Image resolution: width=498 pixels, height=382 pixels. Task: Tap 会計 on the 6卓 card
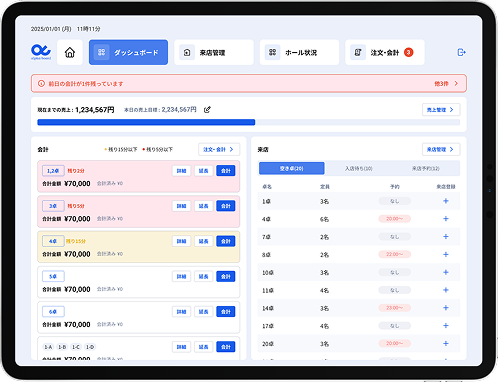pos(226,312)
